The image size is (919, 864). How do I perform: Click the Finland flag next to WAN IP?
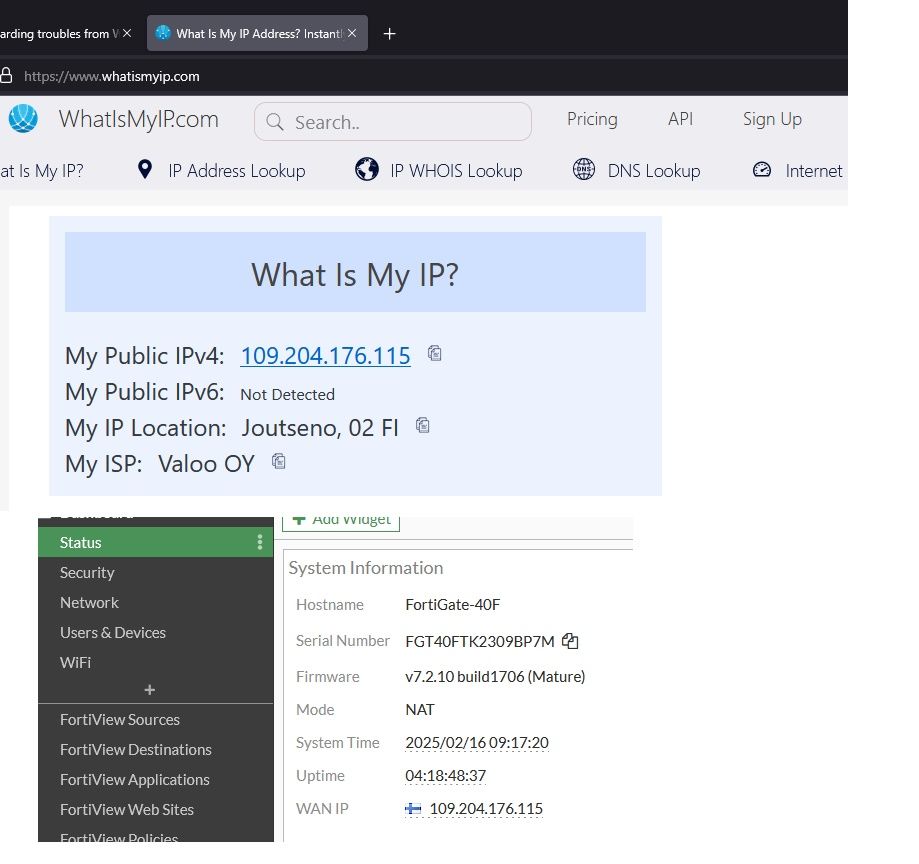(x=413, y=809)
